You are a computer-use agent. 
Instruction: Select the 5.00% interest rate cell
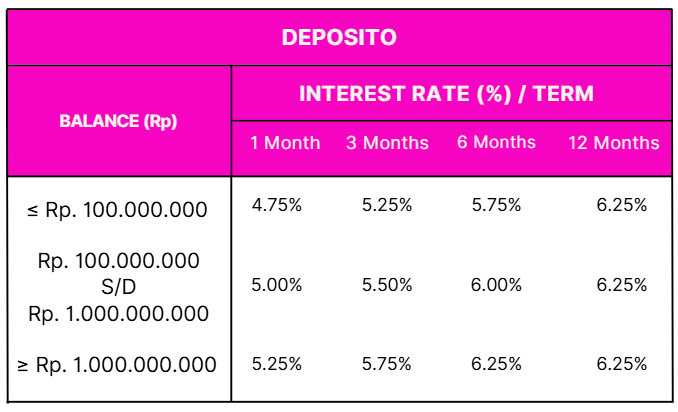(276, 285)
